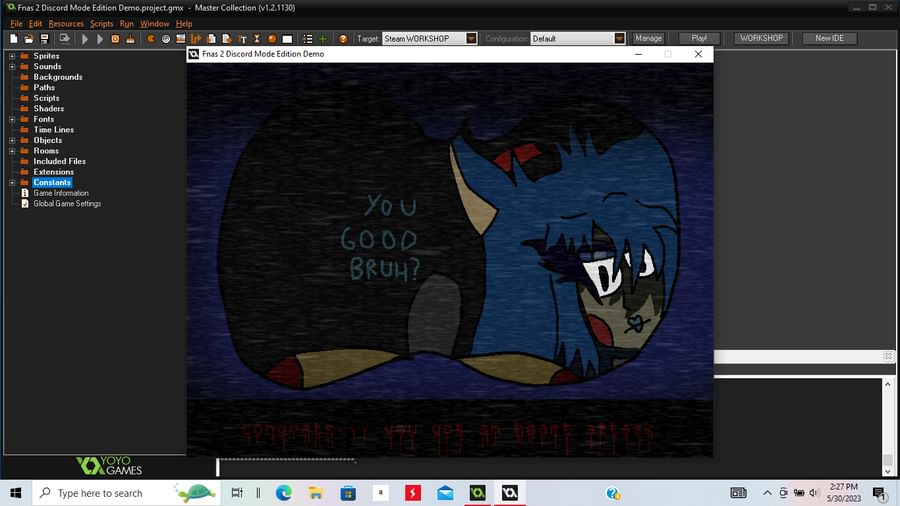Expand the Sprites folder
The image size is (900, 506).
[x=12, y=56]
